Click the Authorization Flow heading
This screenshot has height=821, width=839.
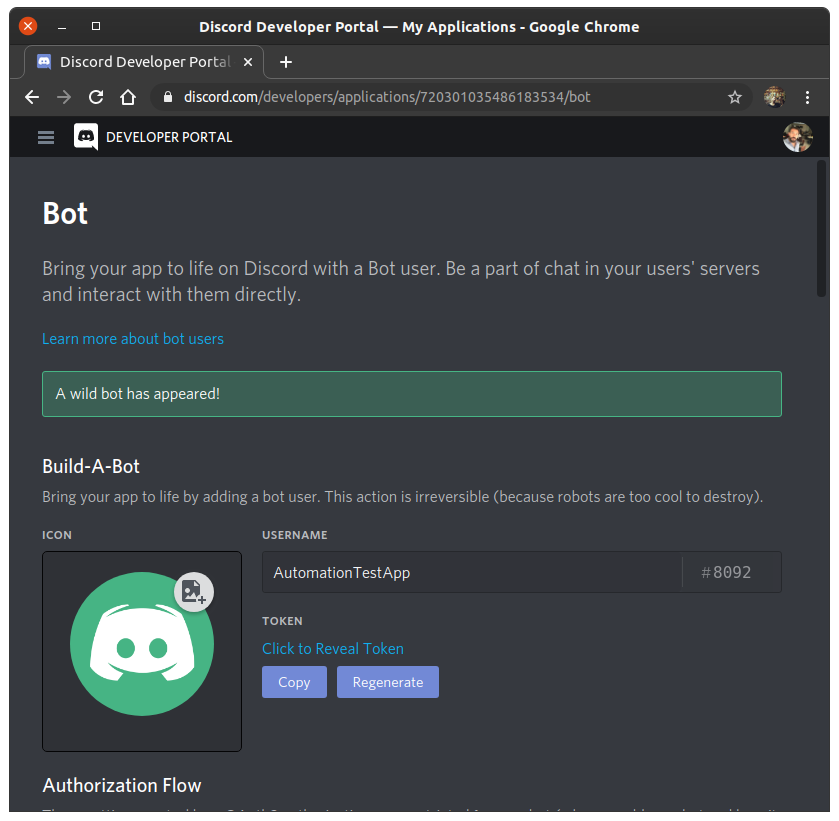pos(122,785)
